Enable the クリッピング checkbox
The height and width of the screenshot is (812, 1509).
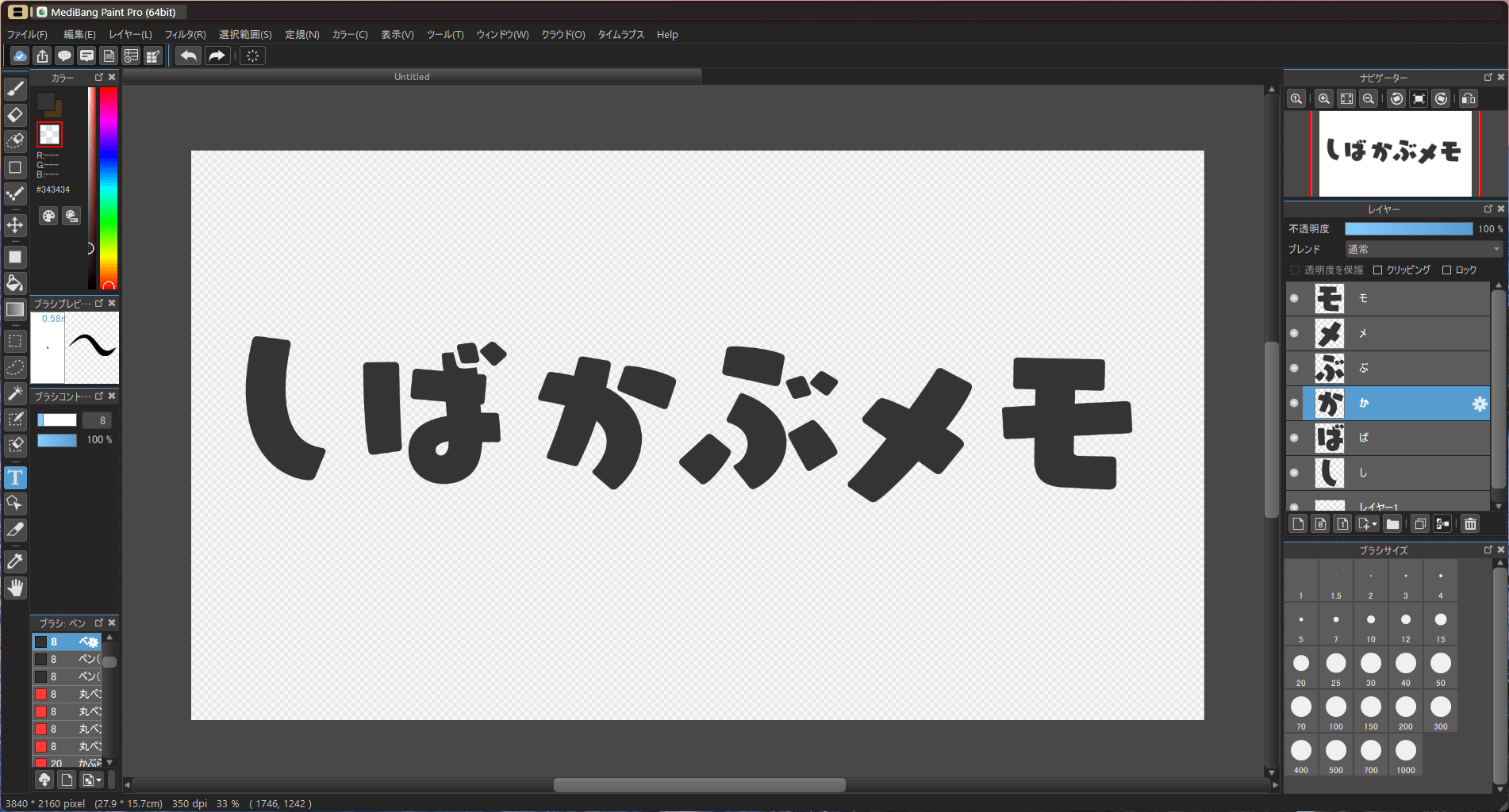[1378, 270]
